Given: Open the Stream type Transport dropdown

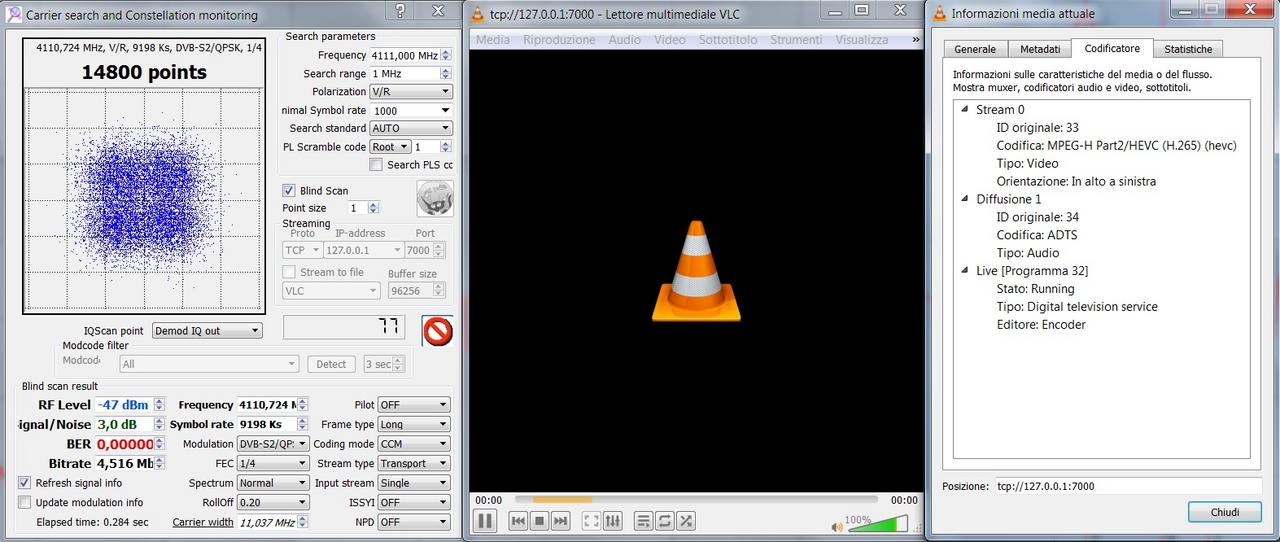Looking at the screenshot, I should pyautogui.click(x=413, y=463).
